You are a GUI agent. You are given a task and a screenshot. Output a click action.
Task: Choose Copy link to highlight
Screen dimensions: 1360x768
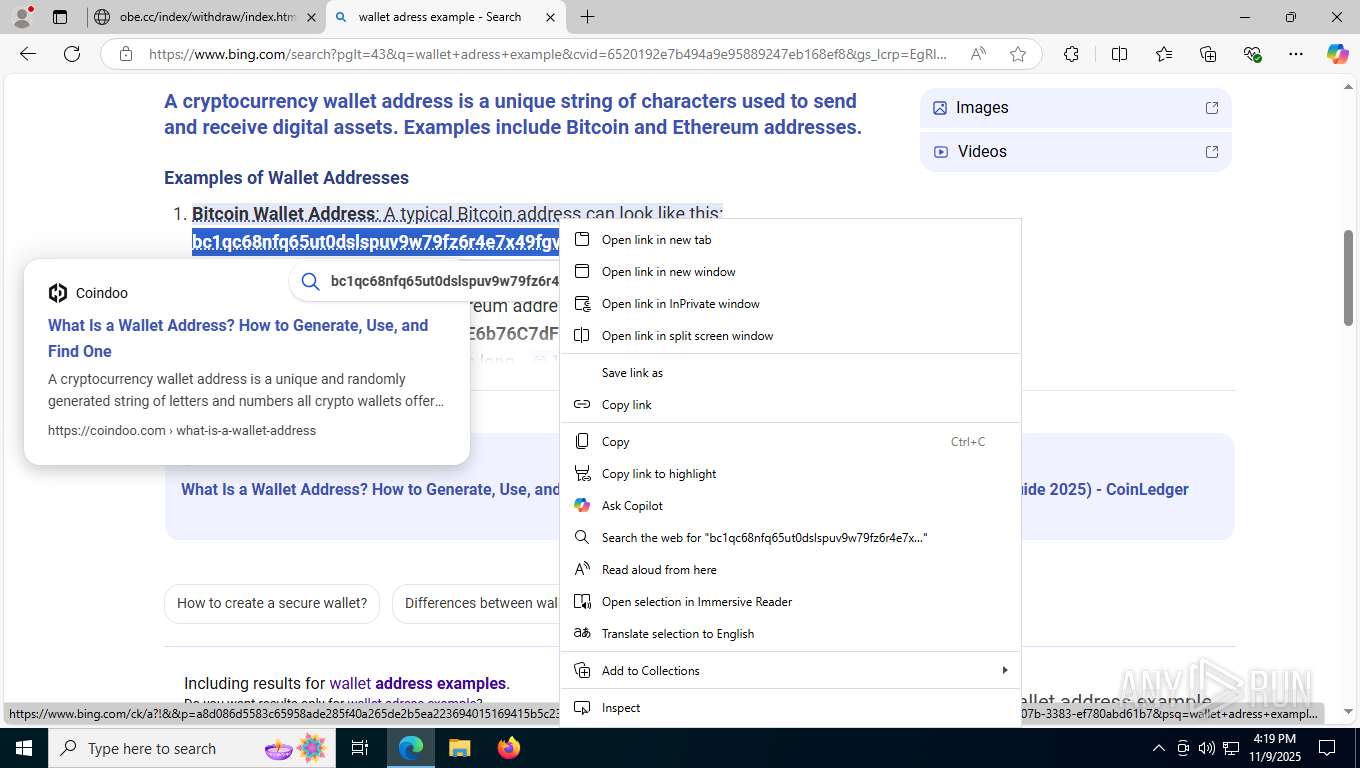point(790,474)
